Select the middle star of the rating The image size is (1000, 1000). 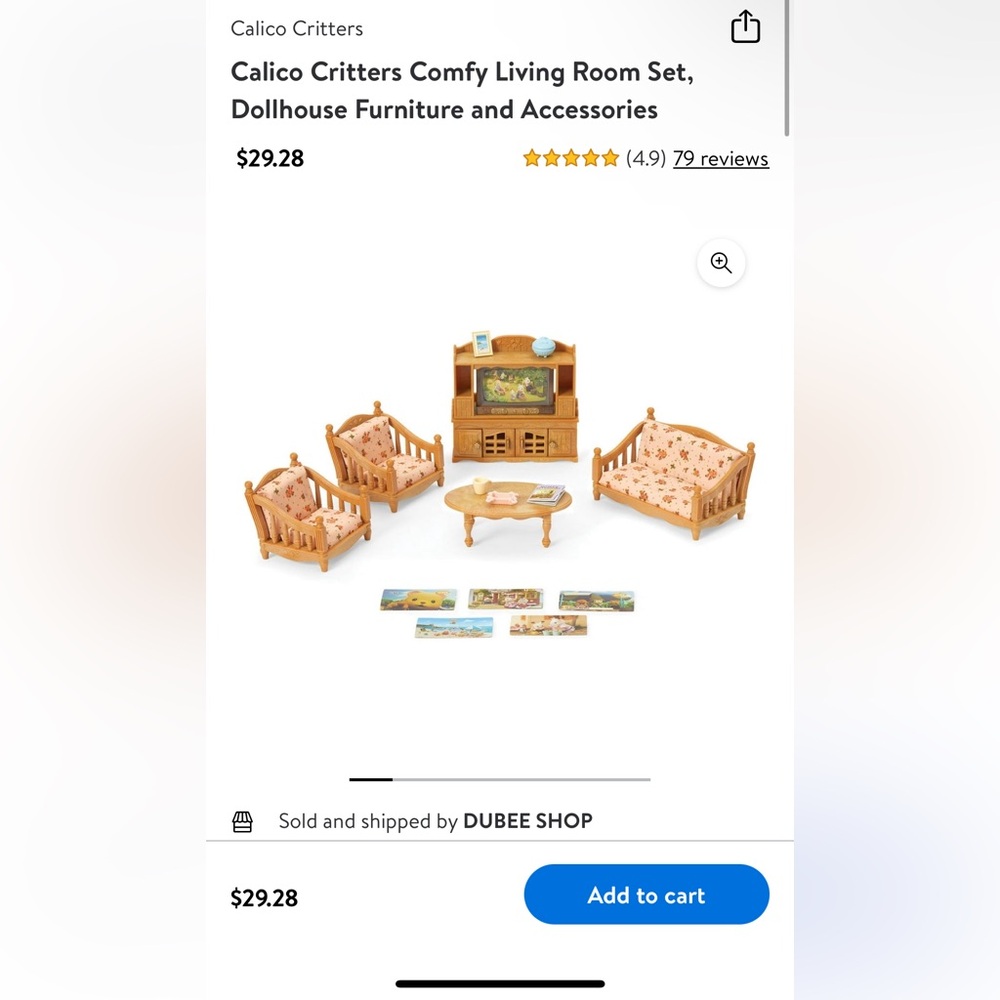571,158
